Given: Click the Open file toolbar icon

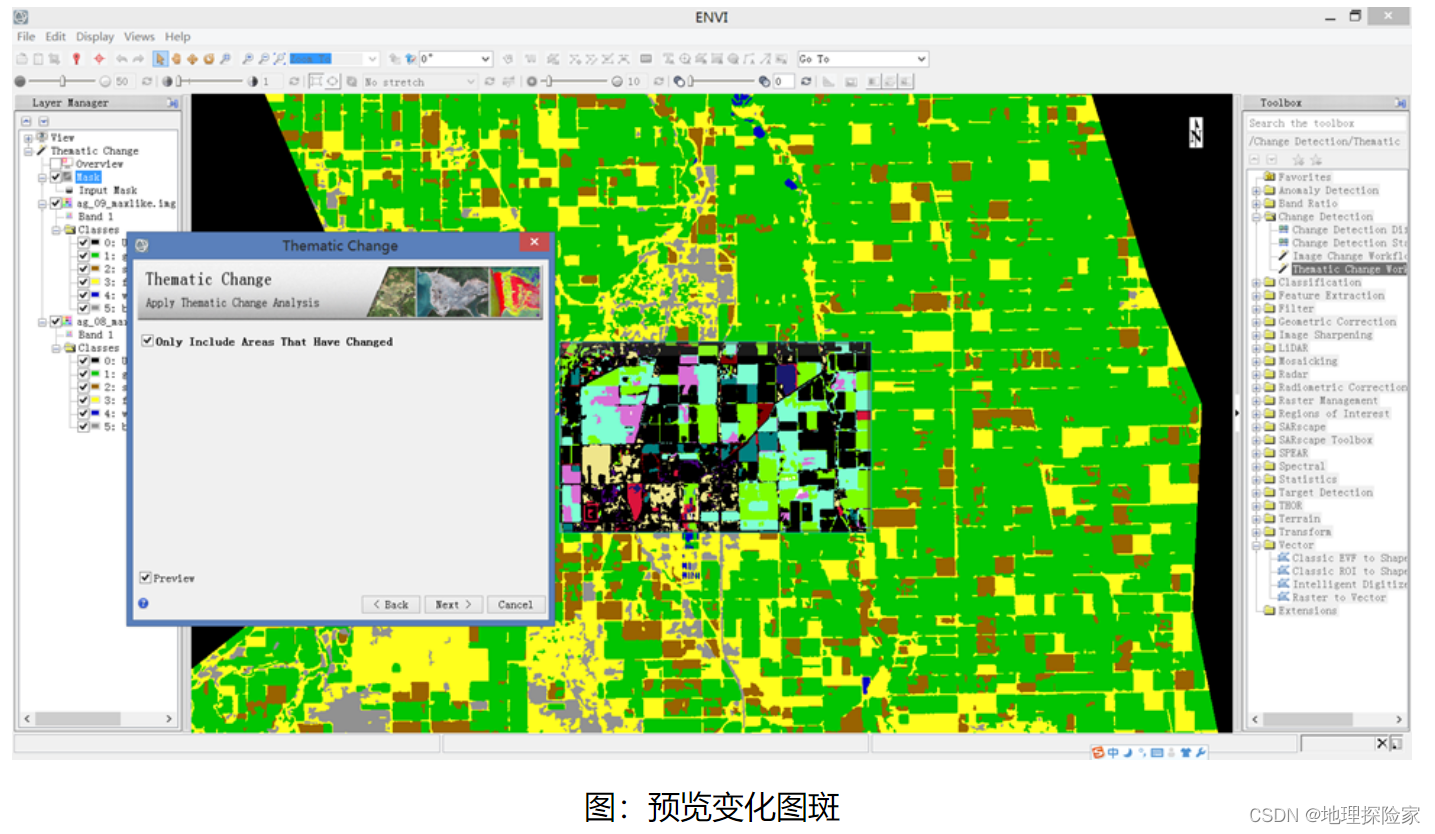Looking at the screenshot, I should tap(22, 59).
